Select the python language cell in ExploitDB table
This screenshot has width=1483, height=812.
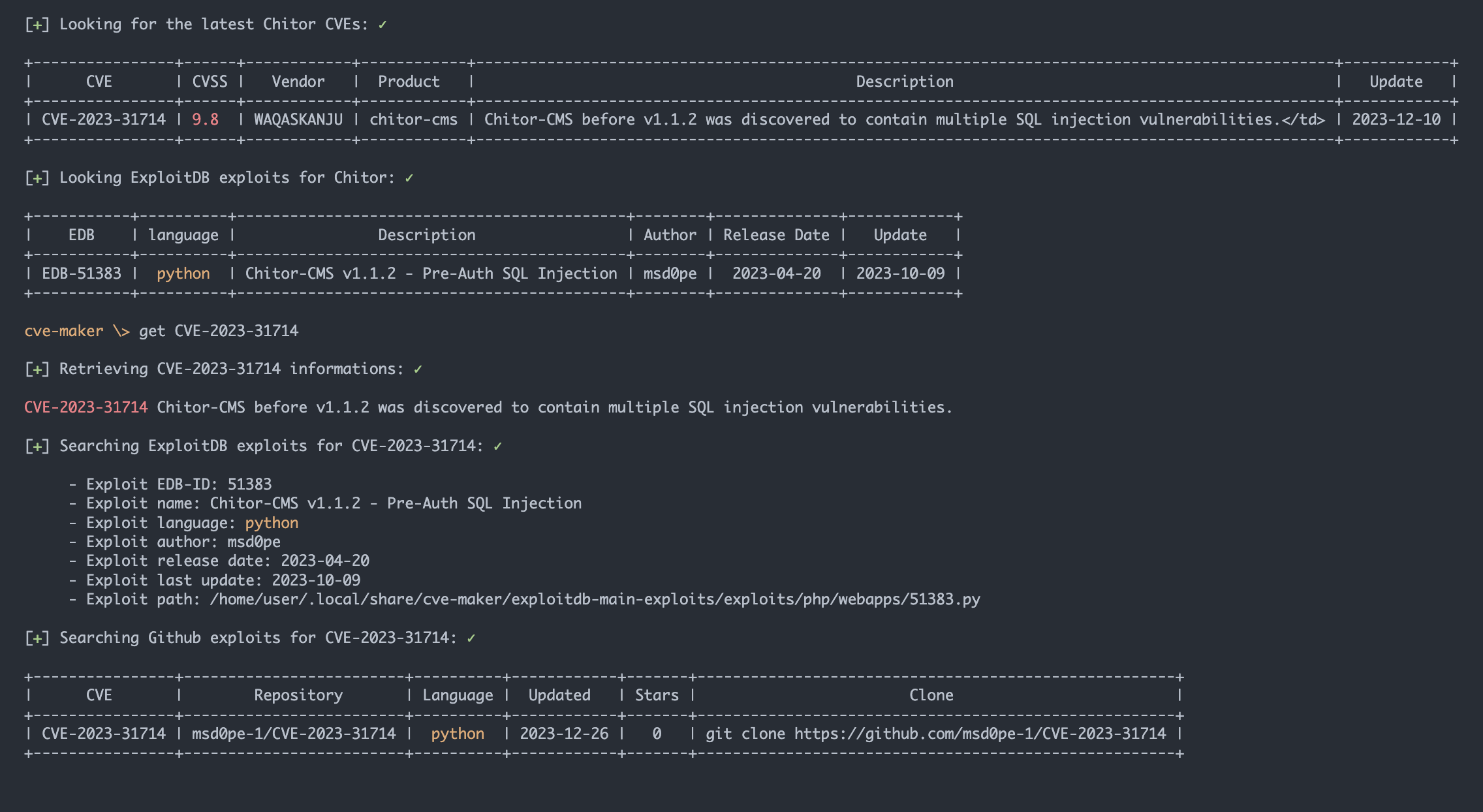point(183,273)
